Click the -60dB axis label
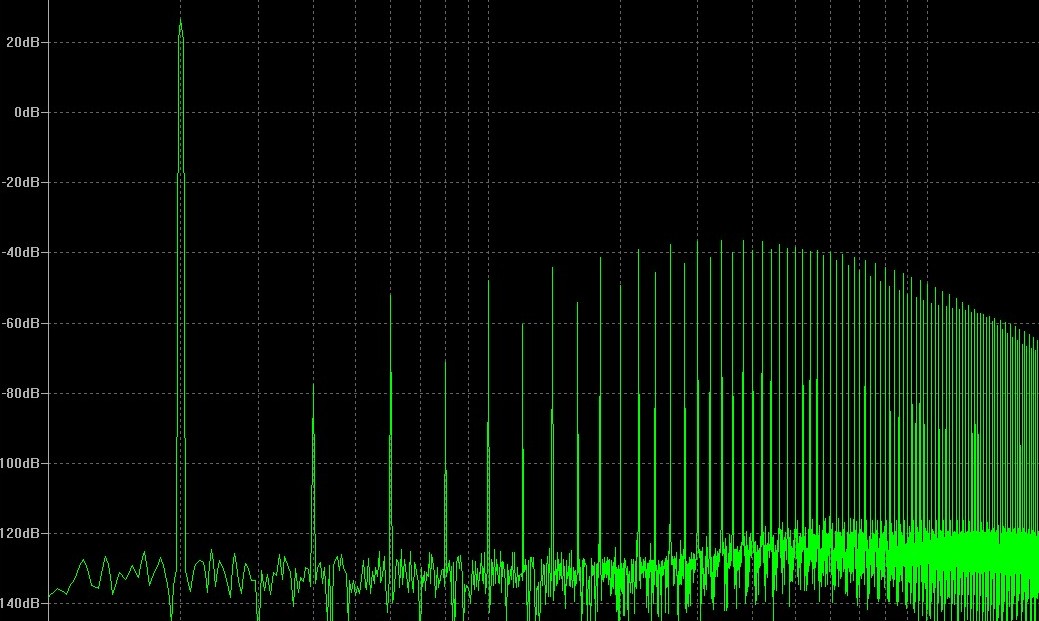Image resolution: width=1039 pixels, height=621 pixels. click(21, 323)
